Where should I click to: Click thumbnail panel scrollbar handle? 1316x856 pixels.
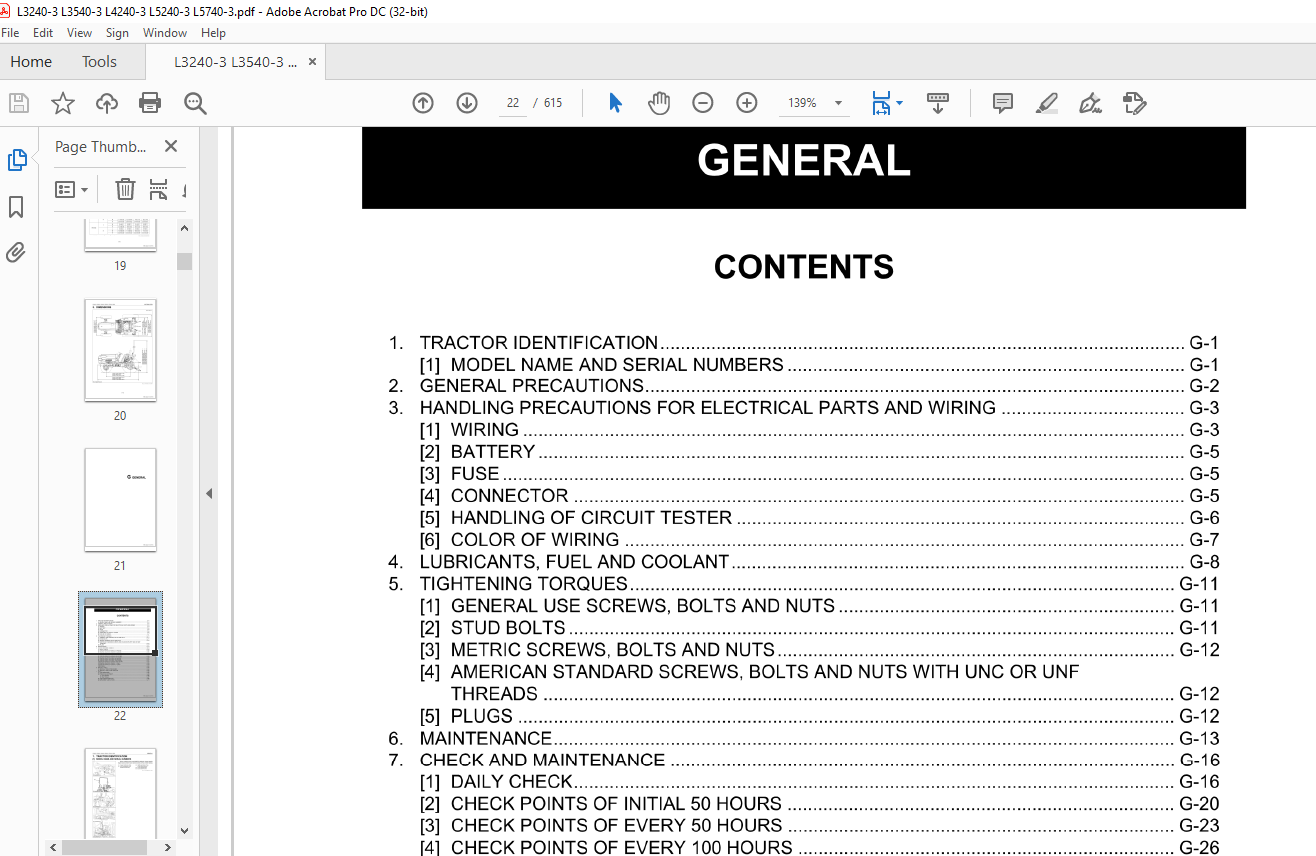click(x=184, y=261)
